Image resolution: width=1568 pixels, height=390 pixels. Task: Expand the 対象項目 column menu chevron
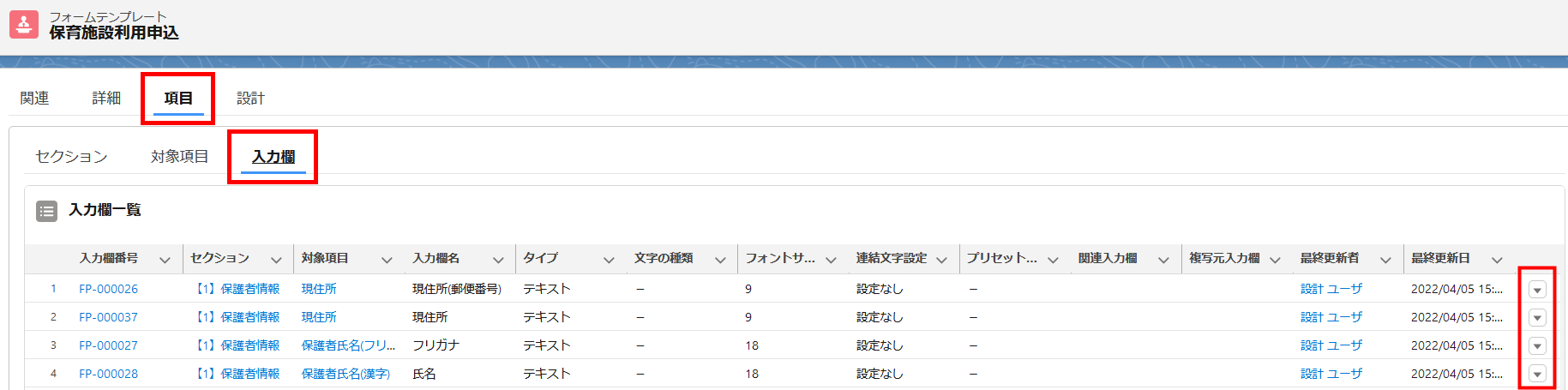pyautogui.click(x=387, y=260)
